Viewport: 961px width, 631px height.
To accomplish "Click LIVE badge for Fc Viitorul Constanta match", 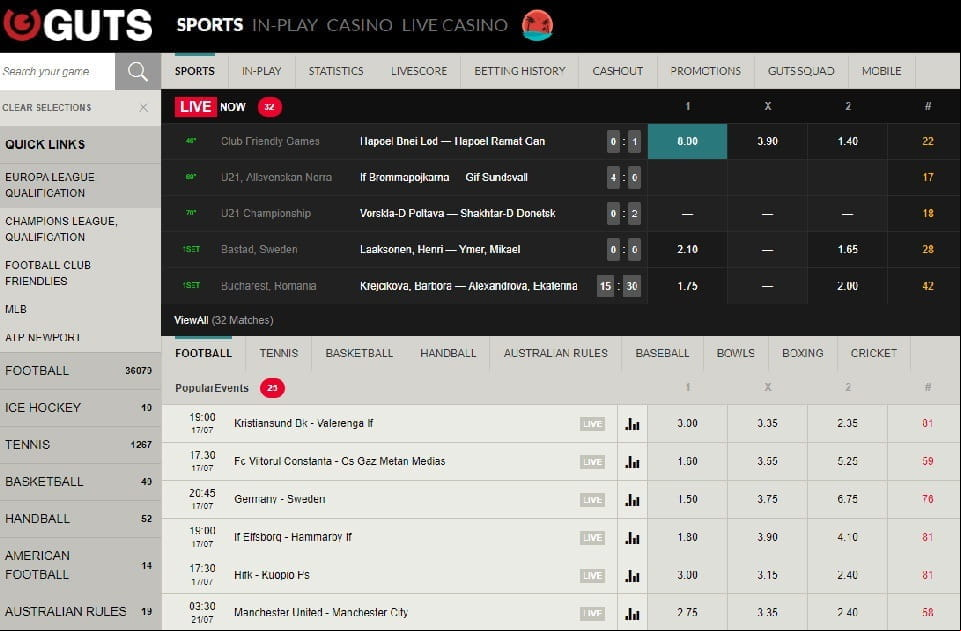I will pyautogui.click(x=592, y=462).
